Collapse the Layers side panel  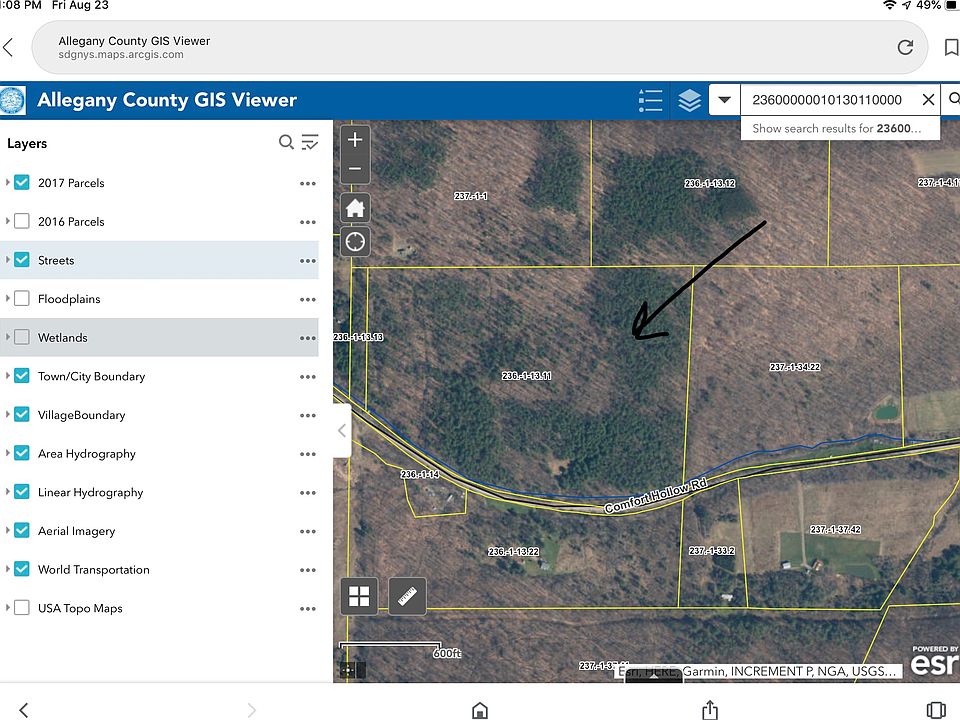(x=342, y=431)
